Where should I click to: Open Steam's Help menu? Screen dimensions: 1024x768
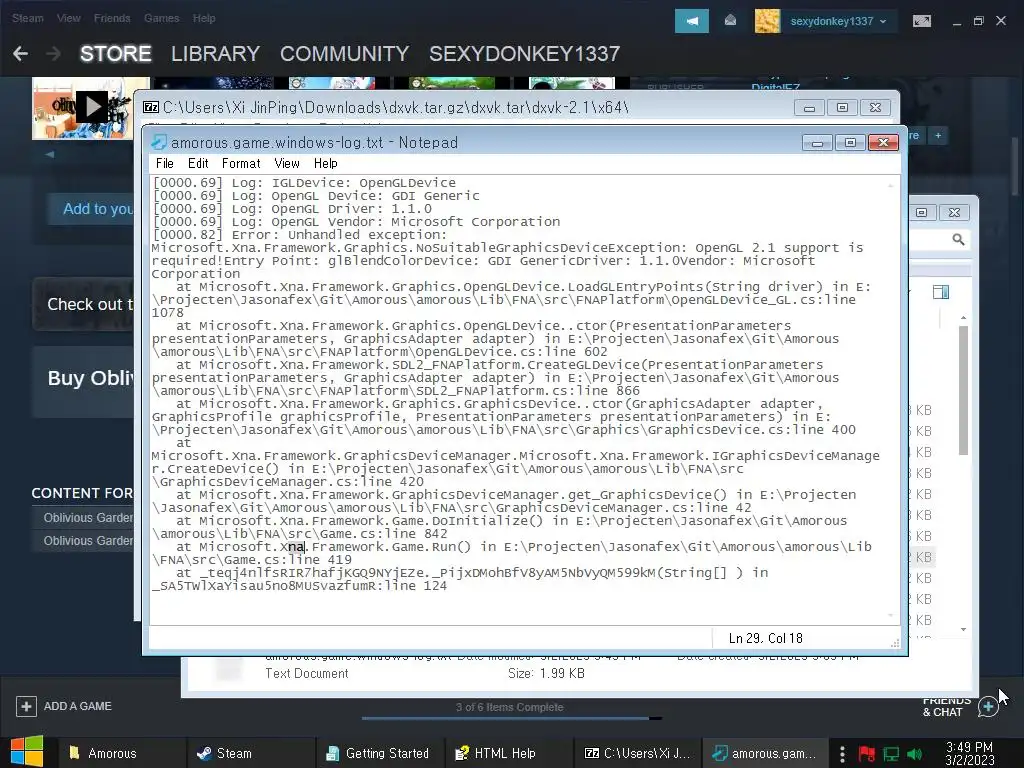tap(204, 18)
